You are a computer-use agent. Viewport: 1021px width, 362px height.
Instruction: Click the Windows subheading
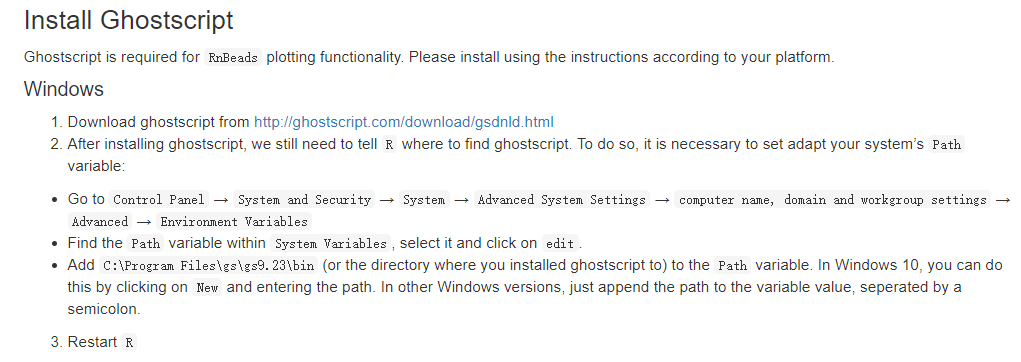64,89
